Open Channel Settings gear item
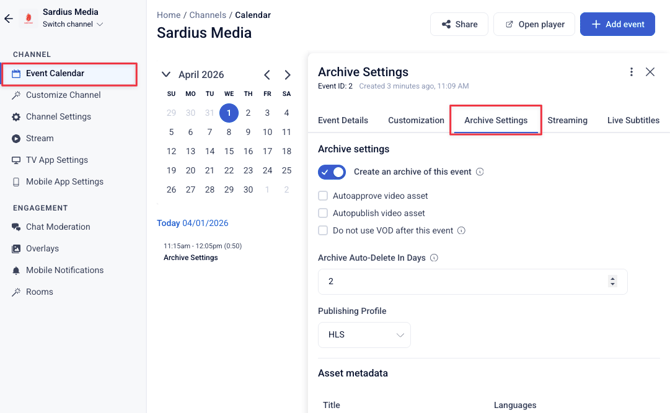Image resolution: width=670 pixels, height=413 pixels. [58, 117]
